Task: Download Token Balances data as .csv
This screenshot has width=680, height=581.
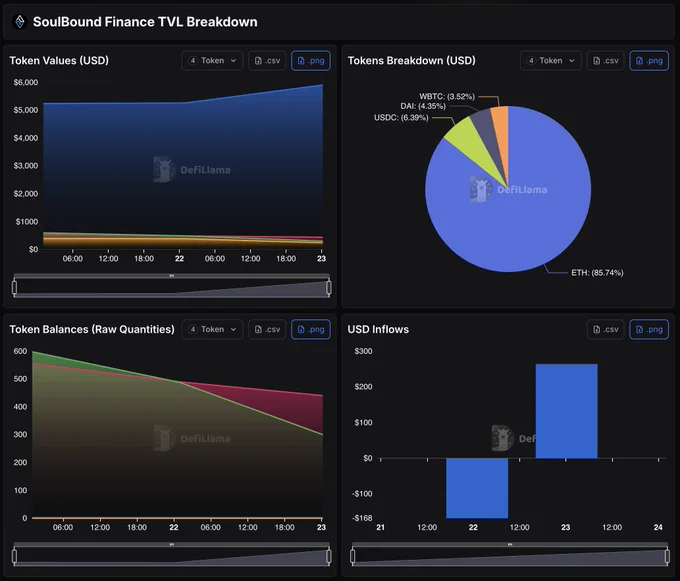Action: click(x=267, y=330)
